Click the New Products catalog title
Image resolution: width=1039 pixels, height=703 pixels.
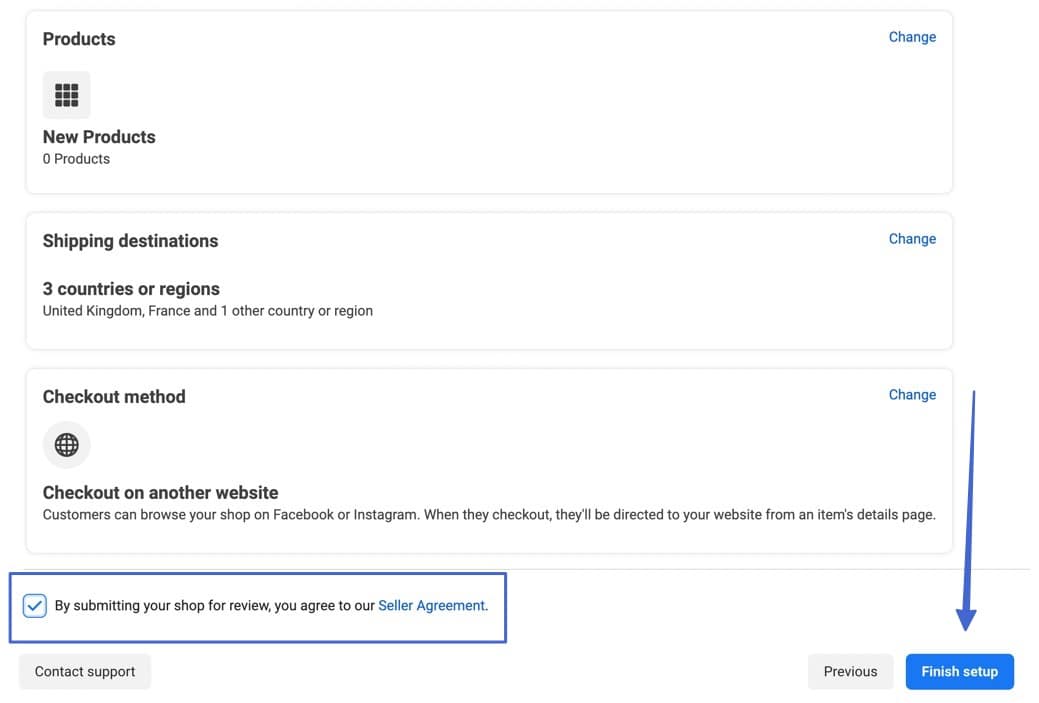tap(99, 137)
